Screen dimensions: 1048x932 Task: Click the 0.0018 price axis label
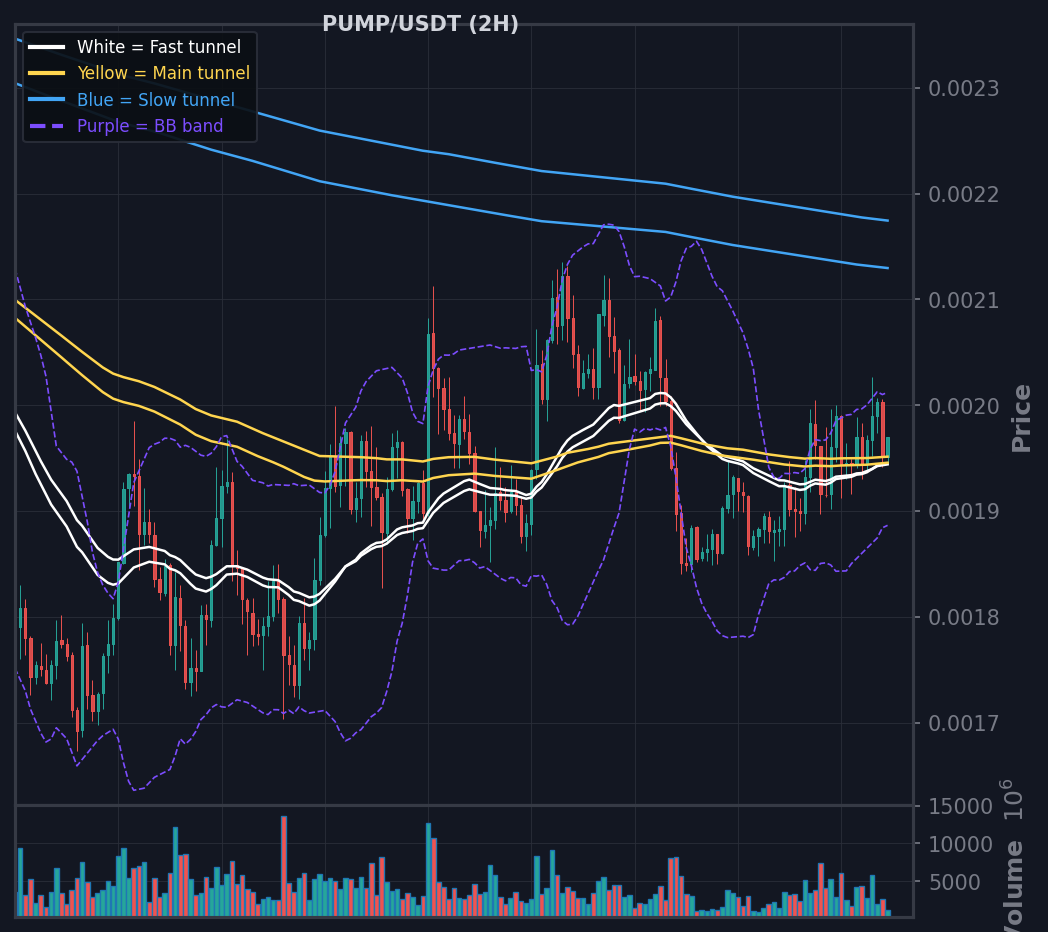(963, 617)
